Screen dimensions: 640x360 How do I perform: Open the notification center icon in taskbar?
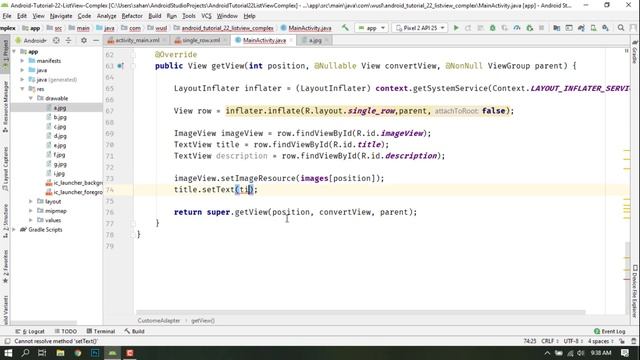pos(625,353)
